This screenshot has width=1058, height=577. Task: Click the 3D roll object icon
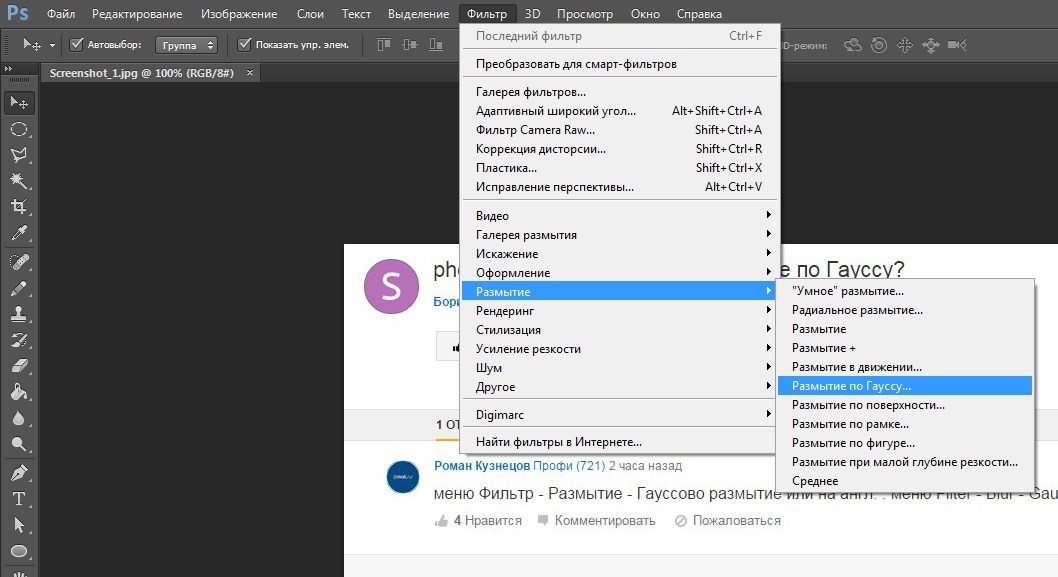tap(879, 45)
